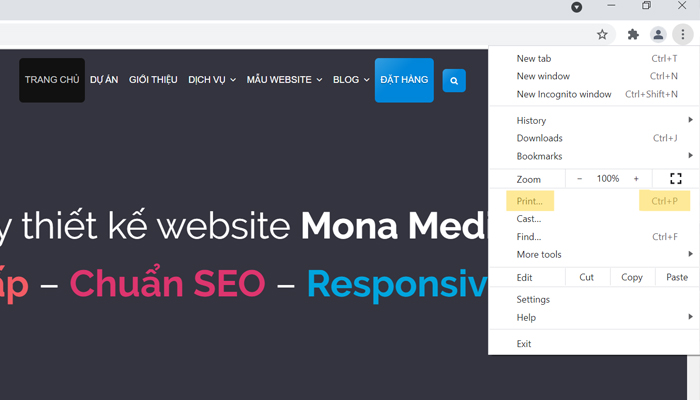The height and width of the screenshot is (400, 700).
Task: Click the Chrome three-dot menu button
Action: (683, 34)
